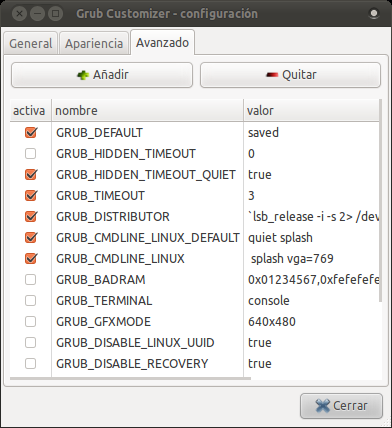This screenshot has width=392, height=428.
Task: Enable the GRUB_DISABLE_RECOVERY checkbox
Action: [31, 364]
